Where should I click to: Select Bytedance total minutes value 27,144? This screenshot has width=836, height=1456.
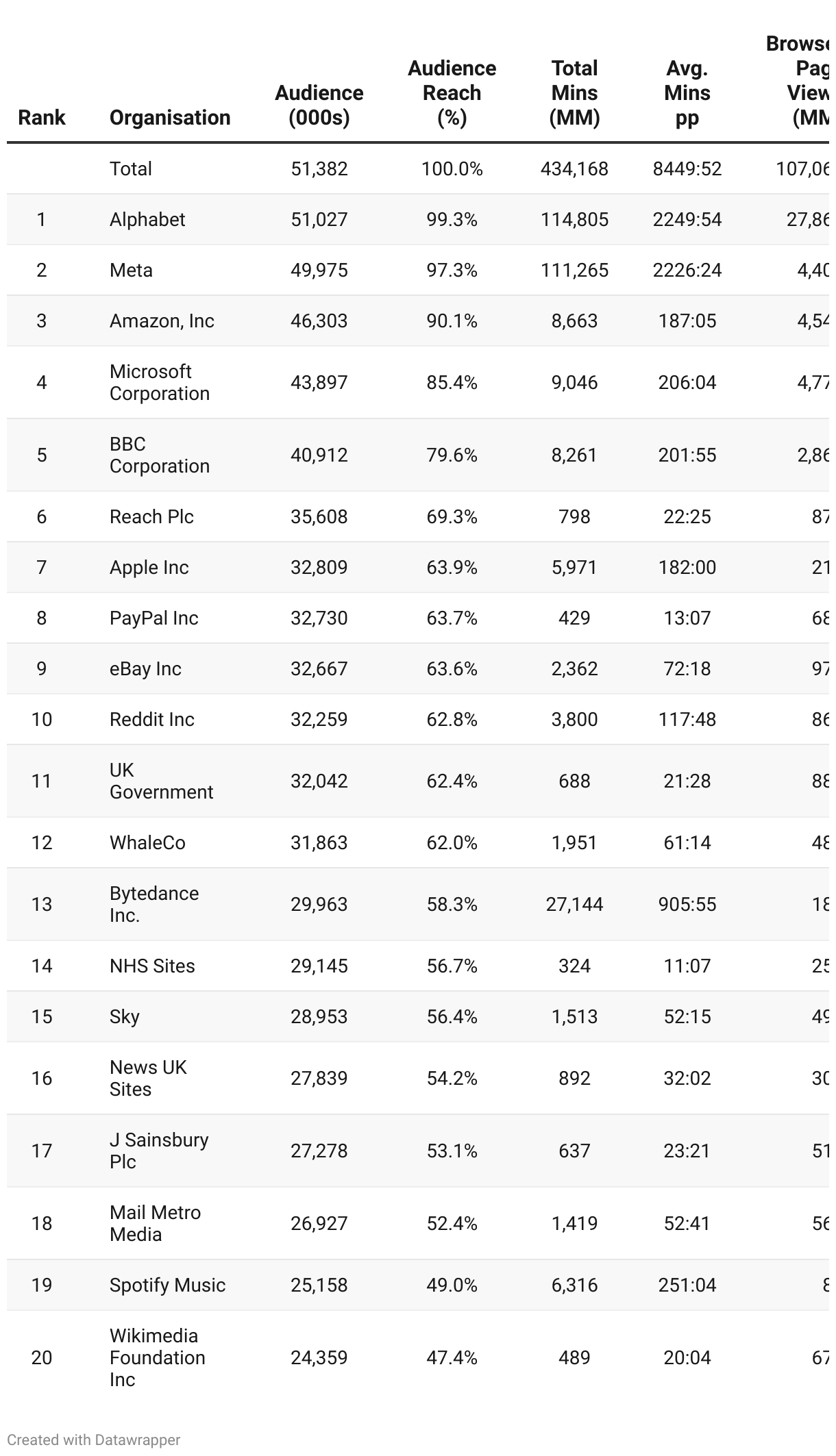click(574, 904)
